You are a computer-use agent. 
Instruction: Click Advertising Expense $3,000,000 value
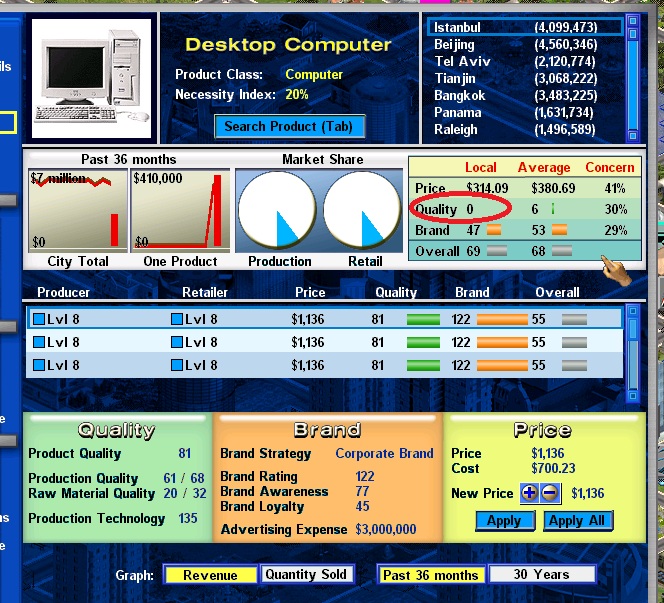pyautogui.click(x=386, y=529)
